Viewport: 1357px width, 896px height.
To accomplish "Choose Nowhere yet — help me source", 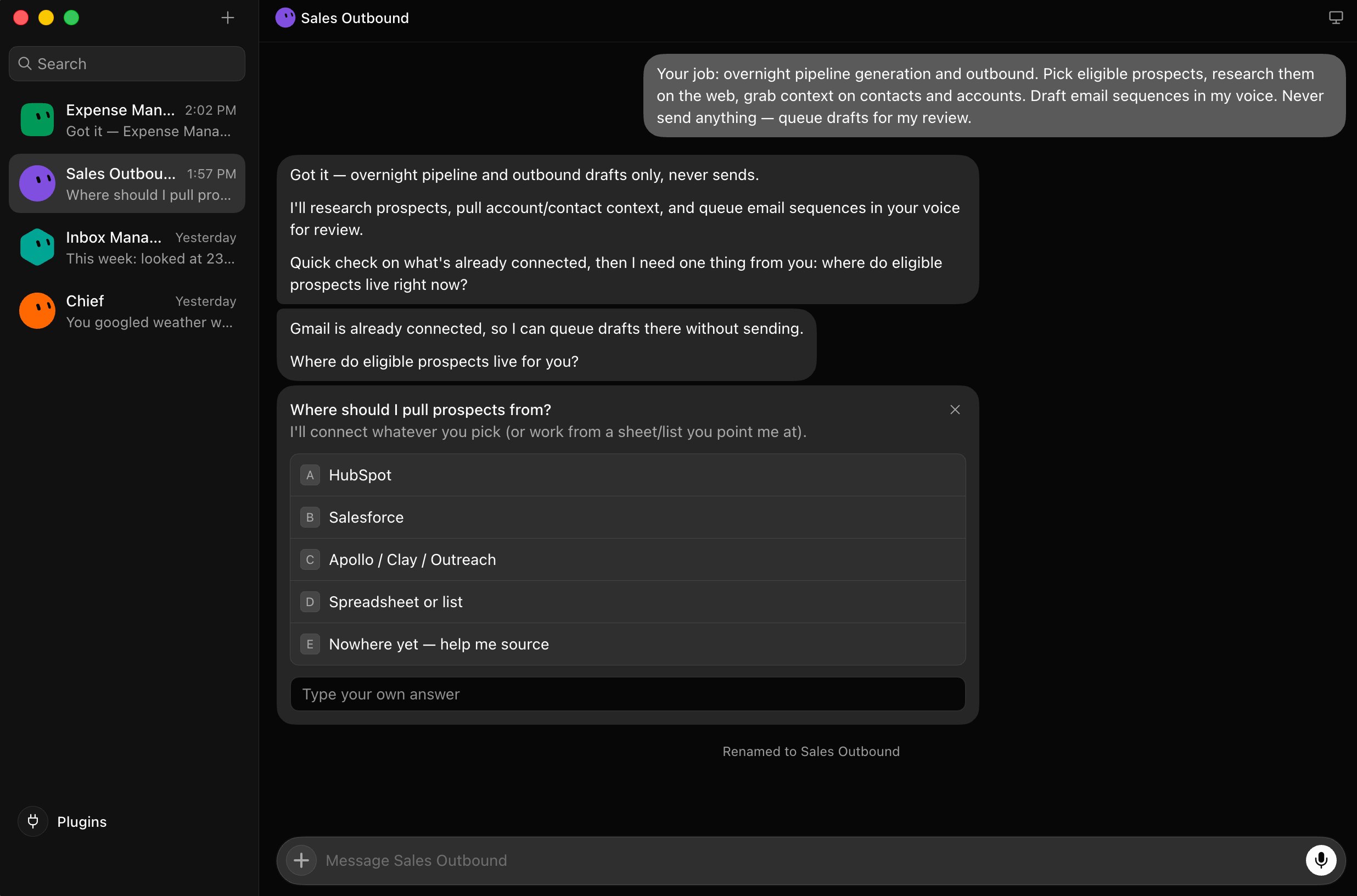I will 627,644.
